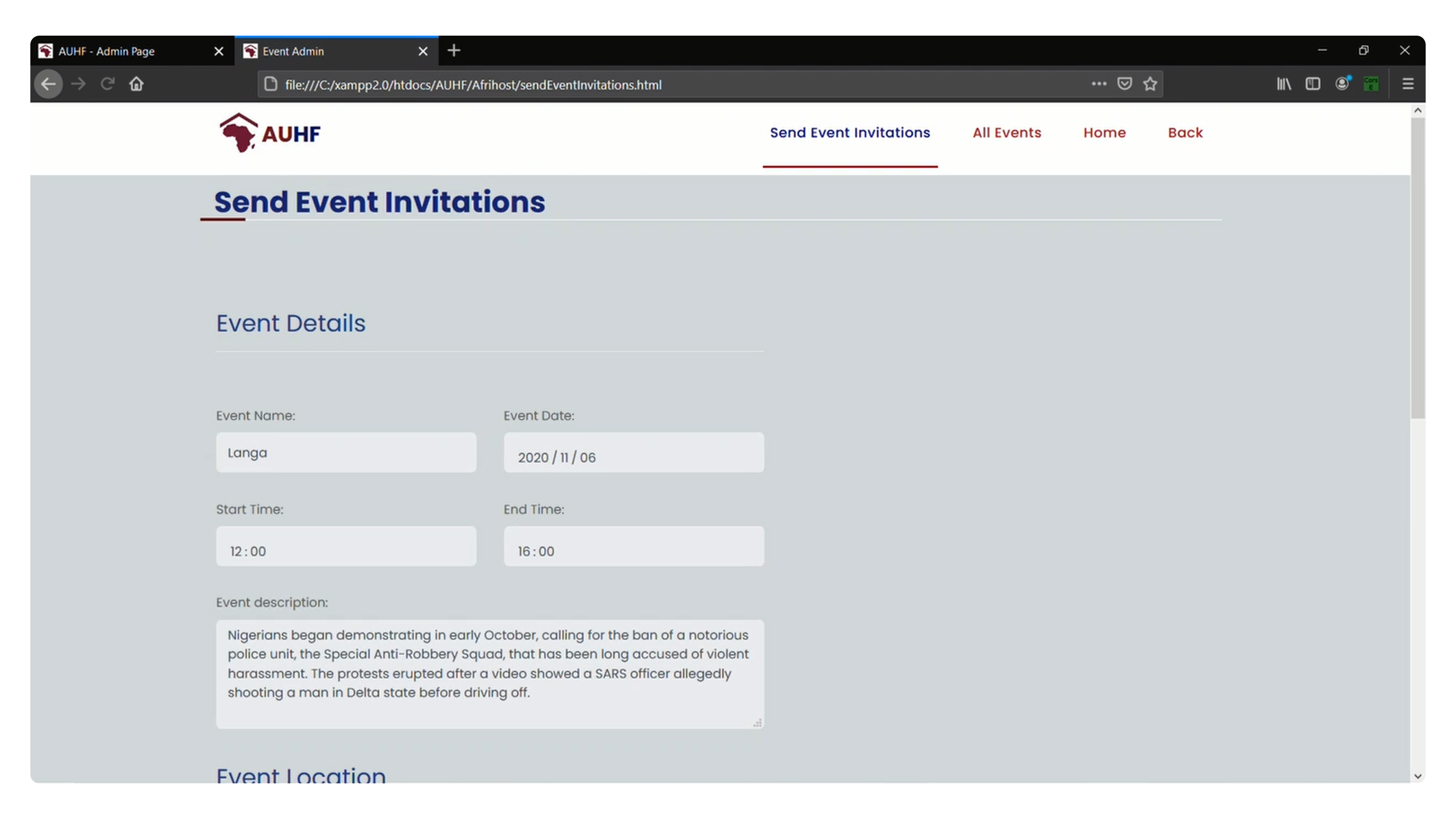1456x819 pixels.
Task: Click the Event Name field containing Langa
Action: tap(346, 453)
